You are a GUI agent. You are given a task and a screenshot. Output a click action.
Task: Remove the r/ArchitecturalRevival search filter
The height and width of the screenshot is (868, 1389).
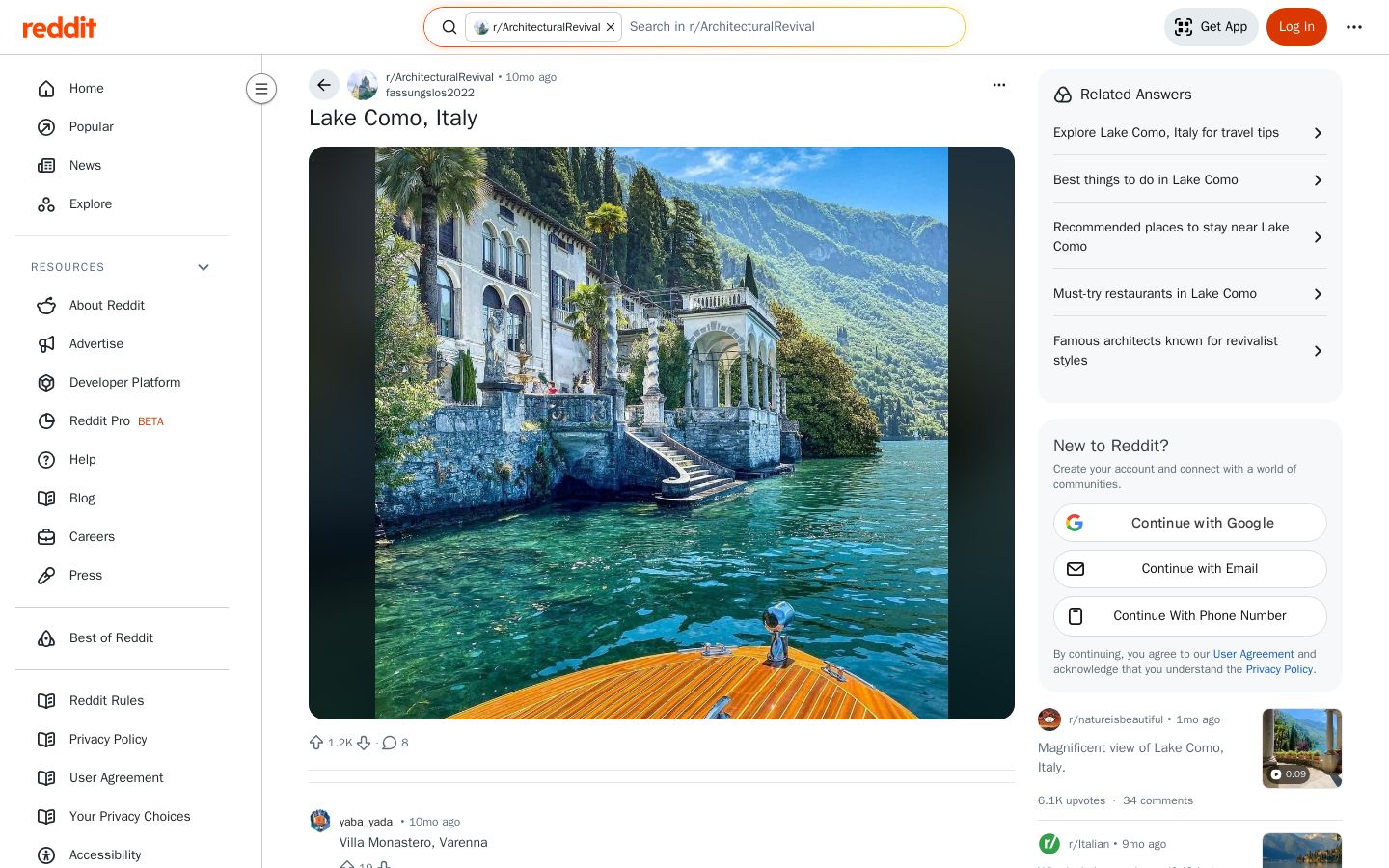pos(611,27)
